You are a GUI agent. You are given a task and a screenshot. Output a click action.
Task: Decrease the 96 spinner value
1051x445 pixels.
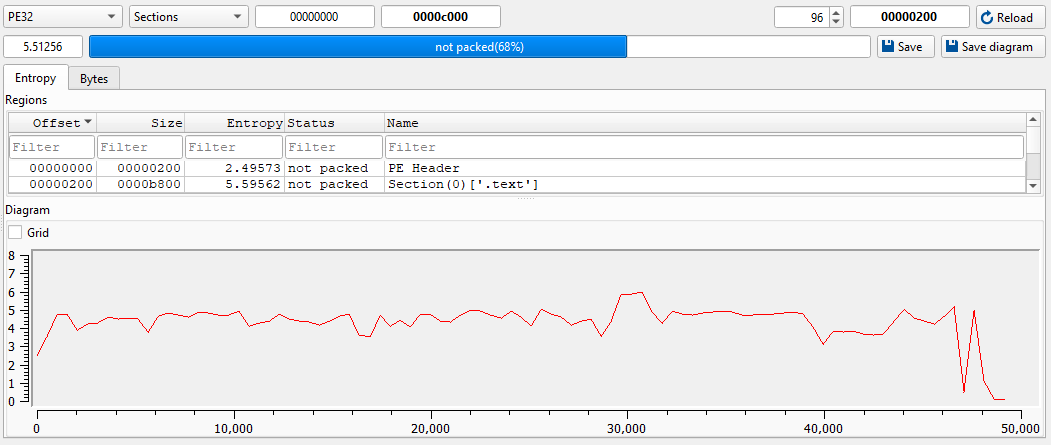click(837, 22)
